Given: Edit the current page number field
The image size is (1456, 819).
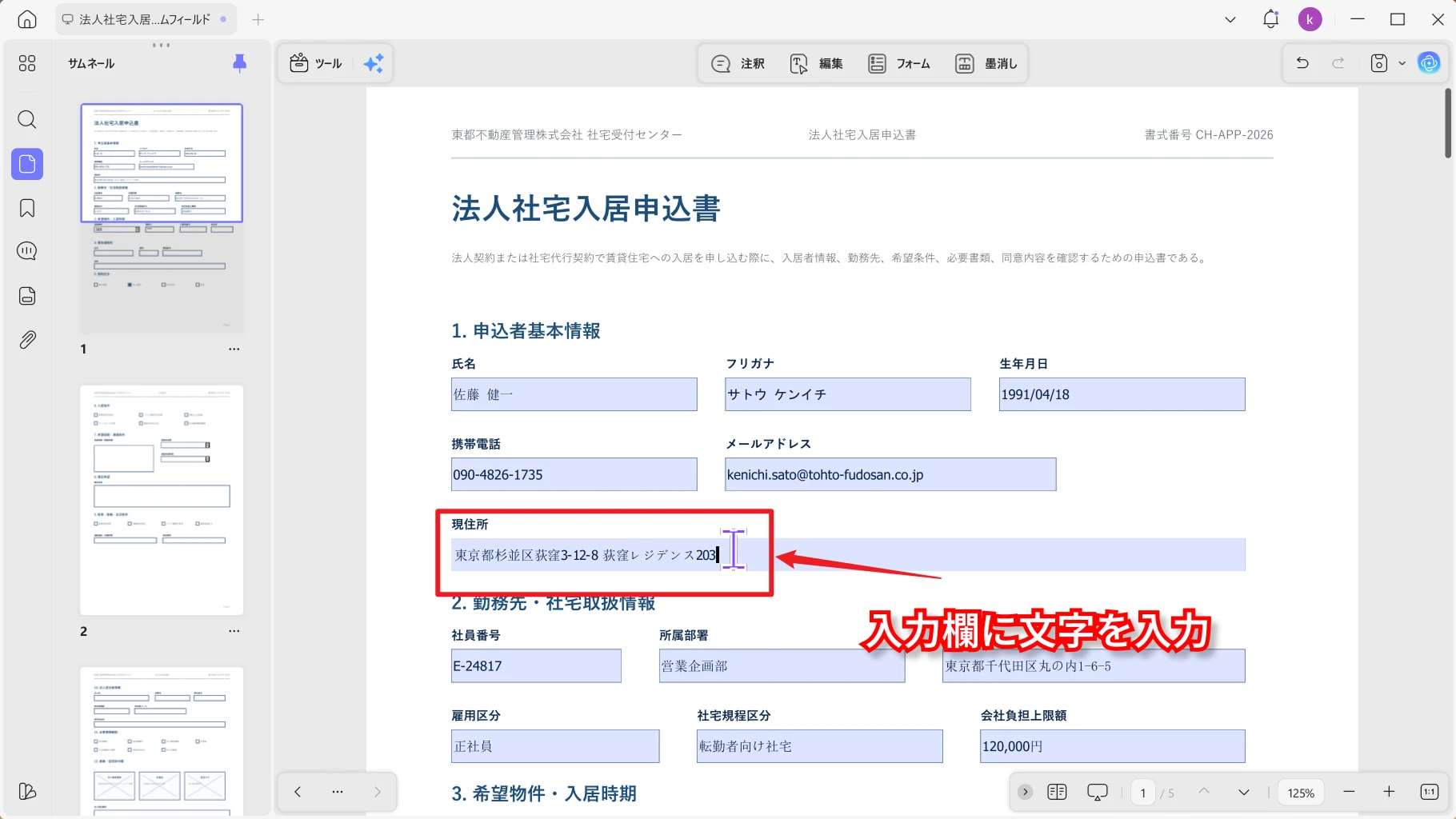Looking at the screenshot, I should (x=1142, y=793).
